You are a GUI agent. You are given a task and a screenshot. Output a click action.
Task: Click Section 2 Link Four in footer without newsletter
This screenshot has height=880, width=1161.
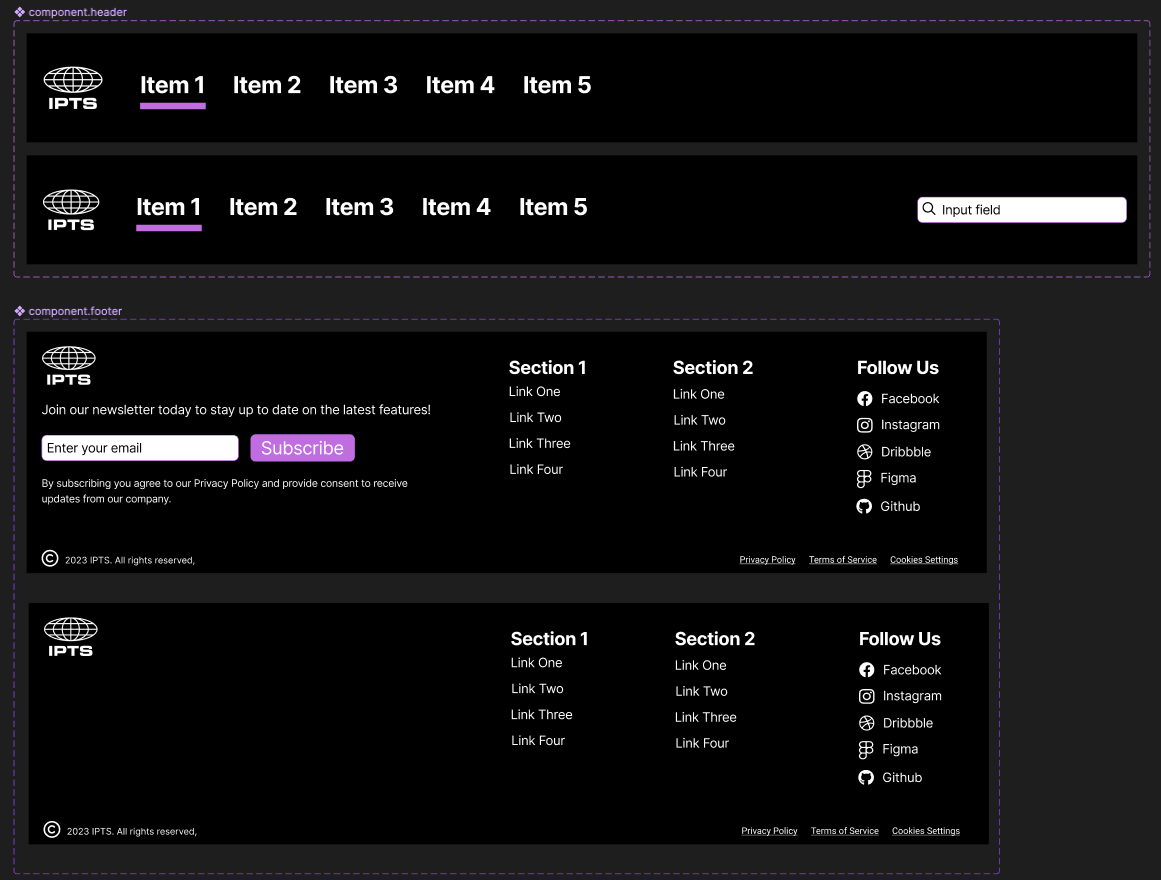702,744
